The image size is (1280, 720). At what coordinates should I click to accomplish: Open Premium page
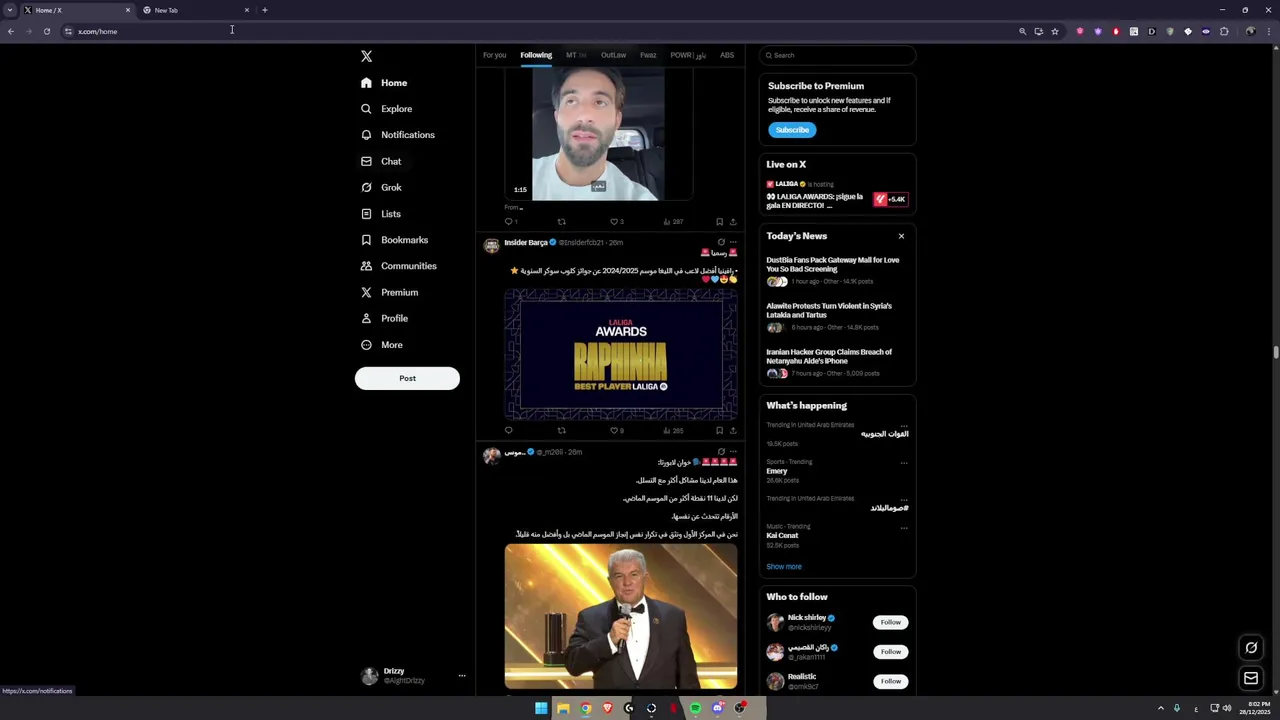[389, 292]
